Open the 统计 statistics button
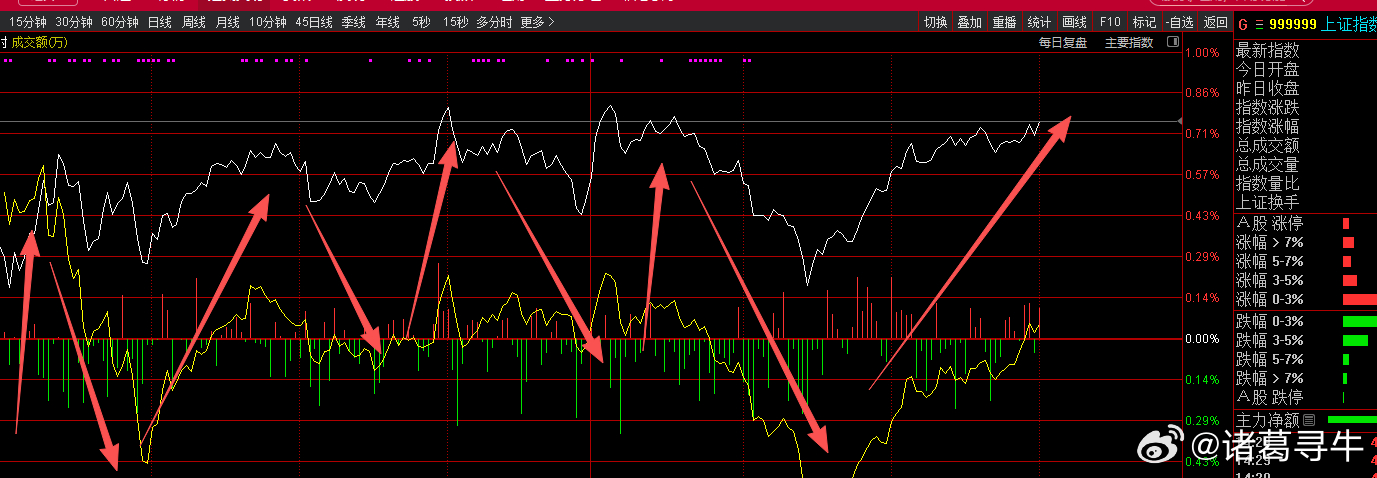This screenshot has width=1377, height=478. coord(1040,22)
